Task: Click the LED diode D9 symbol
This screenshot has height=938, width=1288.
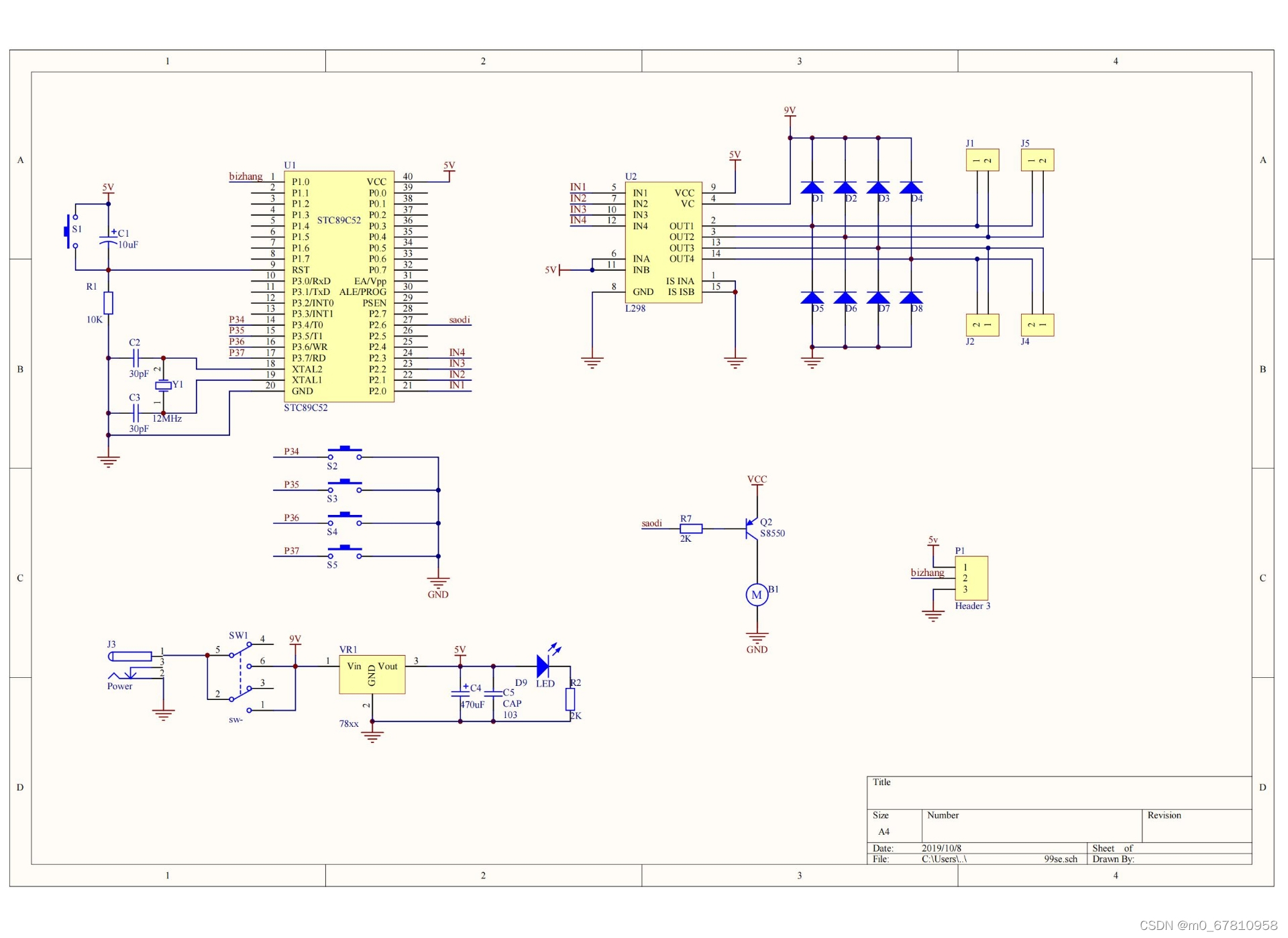Action: [x=543, y=666]
